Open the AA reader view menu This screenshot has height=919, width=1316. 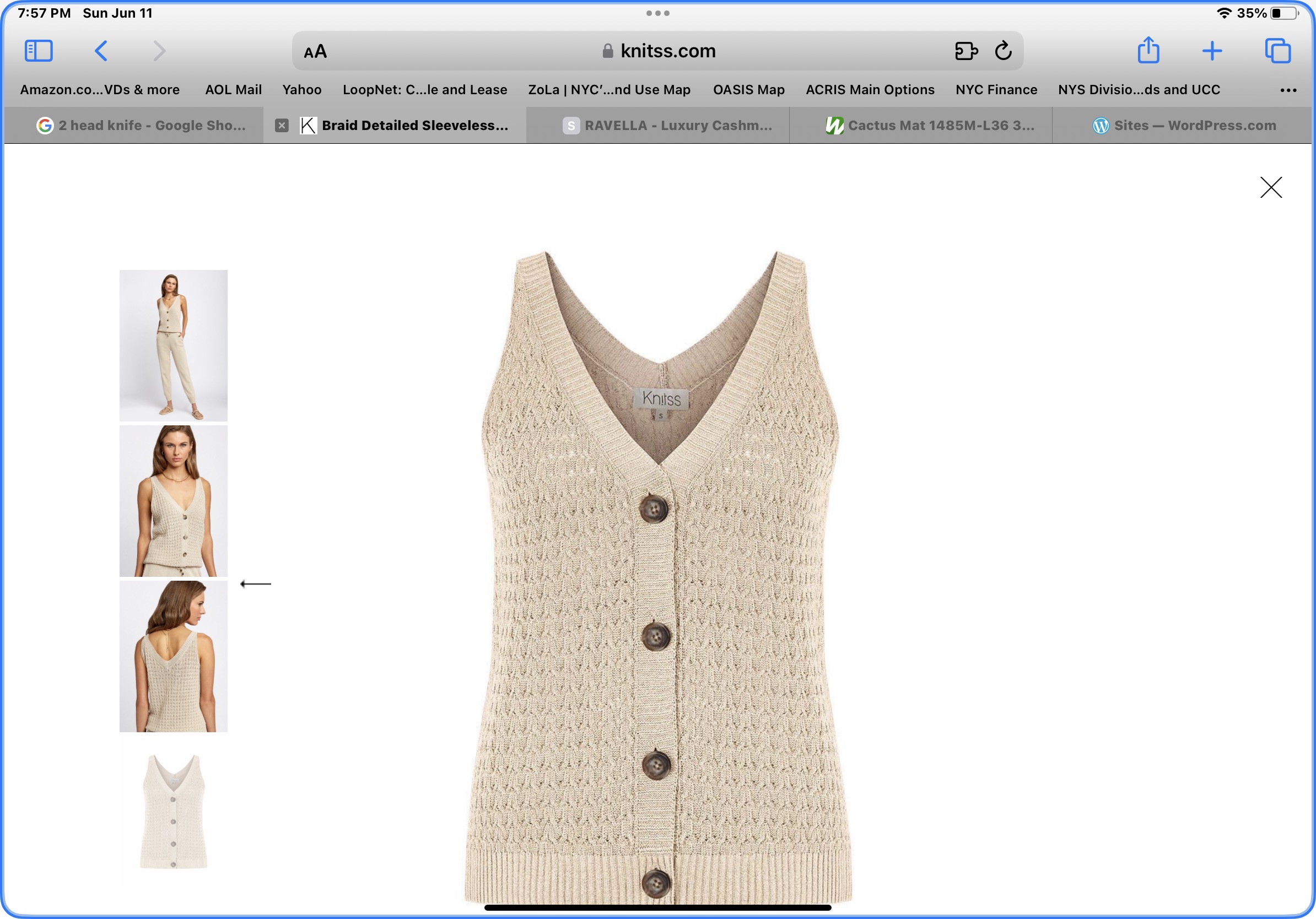coord(315,52)
